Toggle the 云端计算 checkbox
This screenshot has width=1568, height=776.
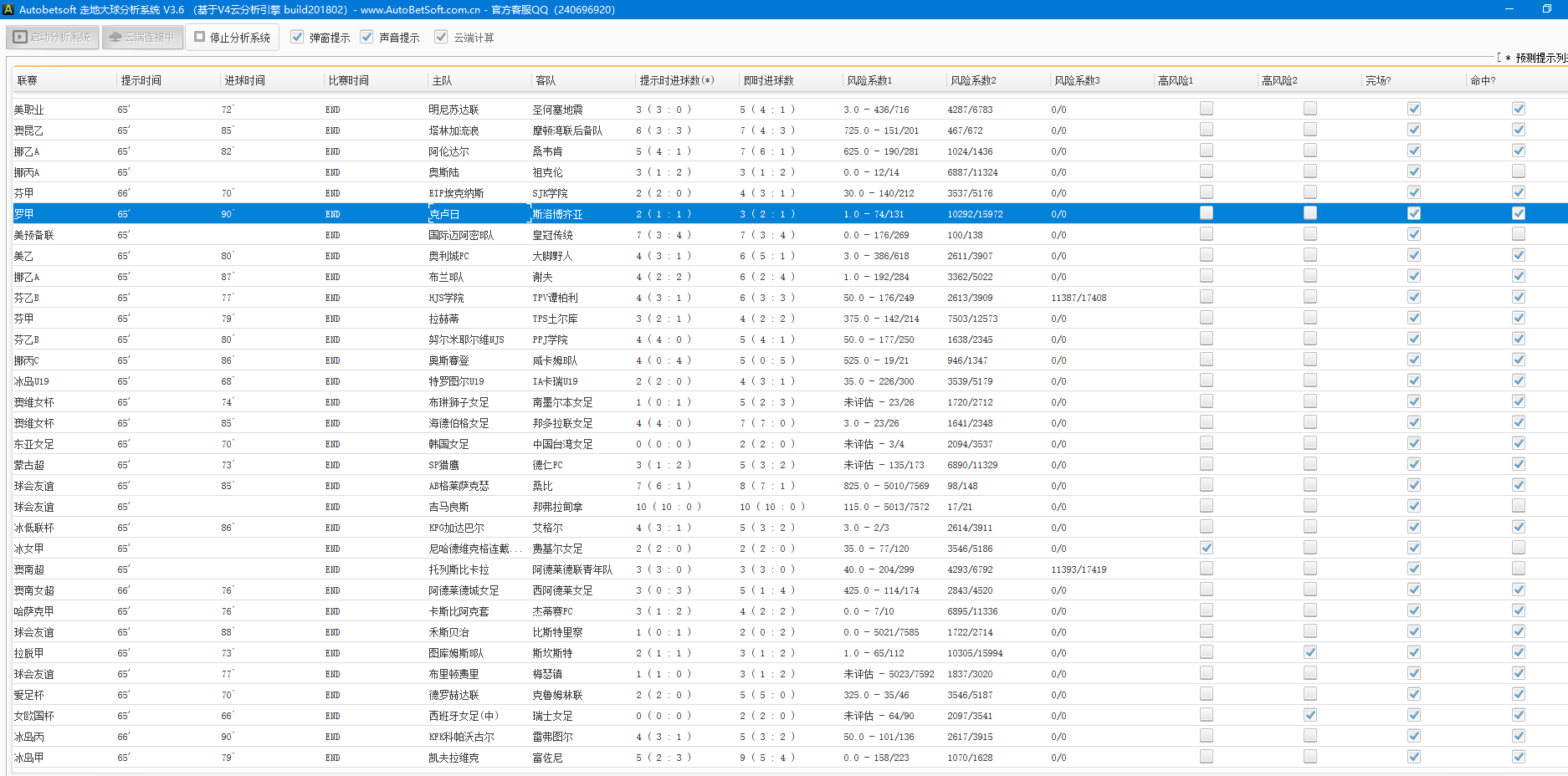point(441,38)
